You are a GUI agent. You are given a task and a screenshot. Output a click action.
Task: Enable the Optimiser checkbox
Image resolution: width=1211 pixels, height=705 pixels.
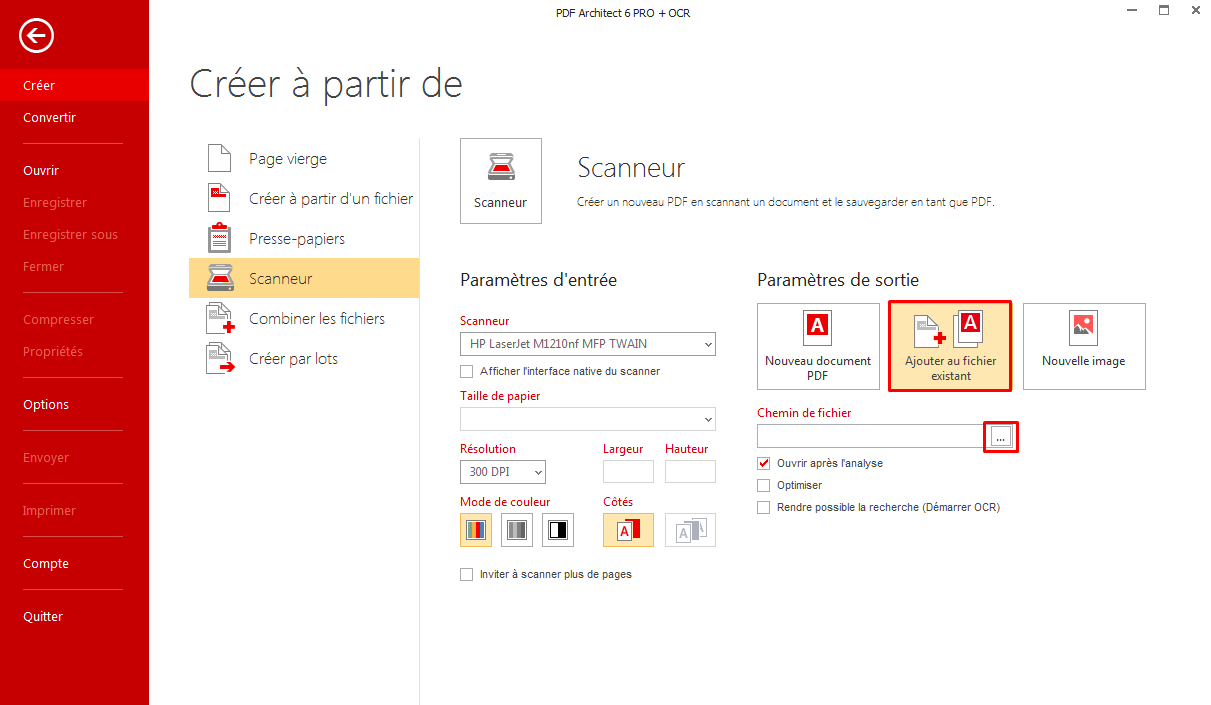(764, 485)
